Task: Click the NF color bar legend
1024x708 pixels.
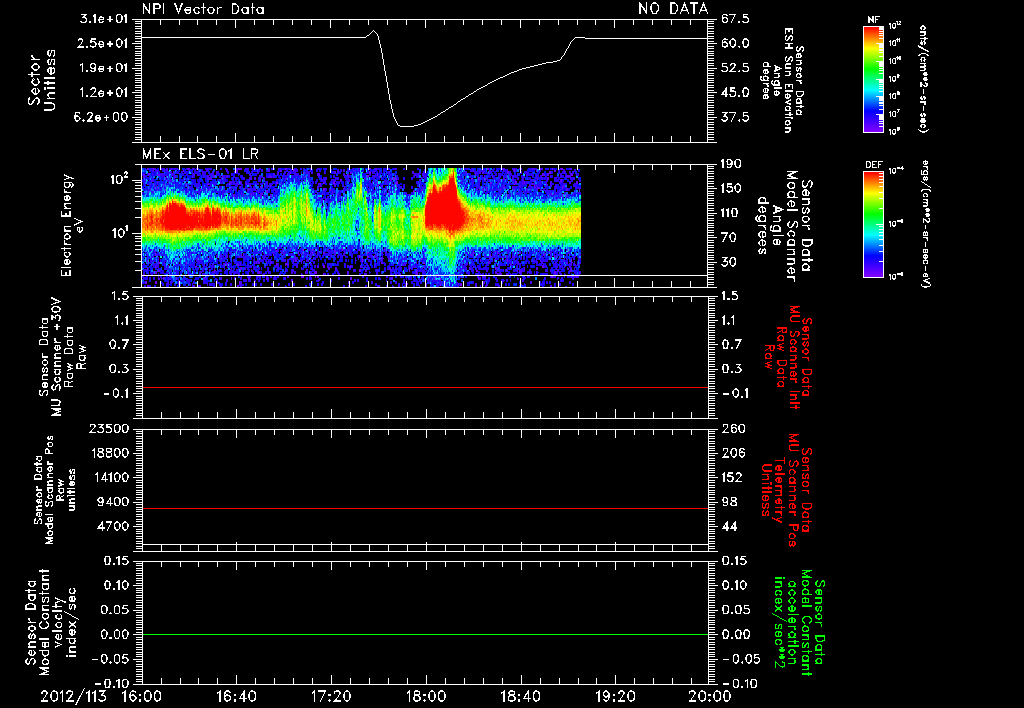Action: click(874, 78)
